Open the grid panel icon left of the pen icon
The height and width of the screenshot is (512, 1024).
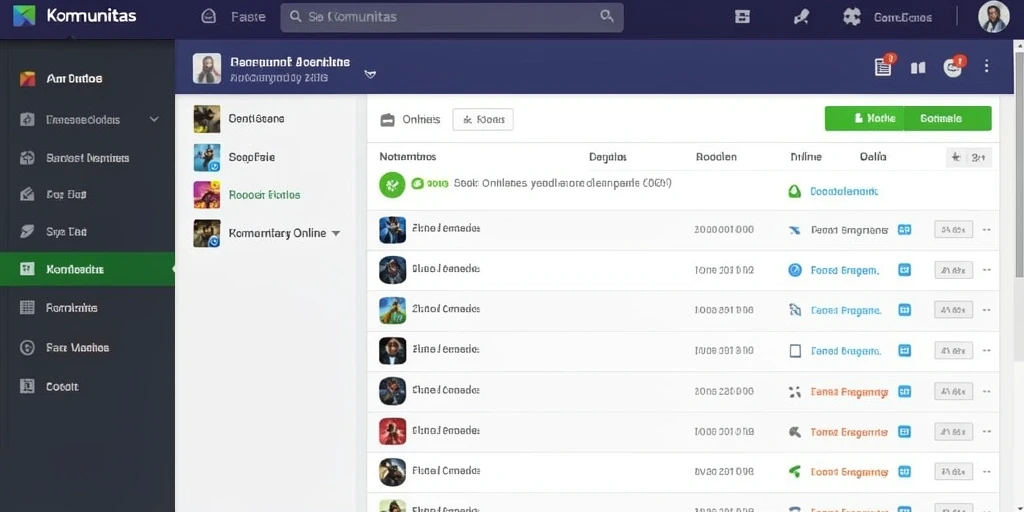point(743,17)
